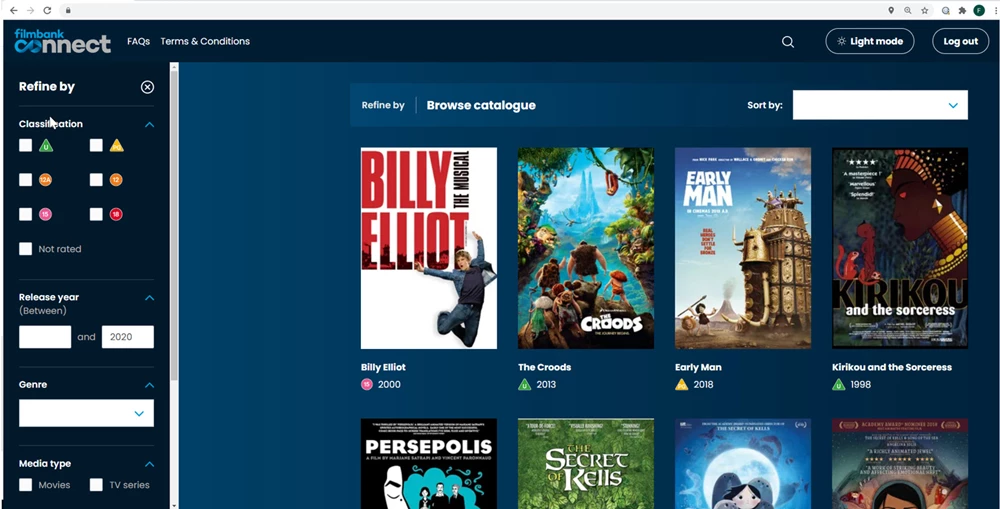
Task: Click the sidebar vertical scrollbar
Action: tap(174, 223)
